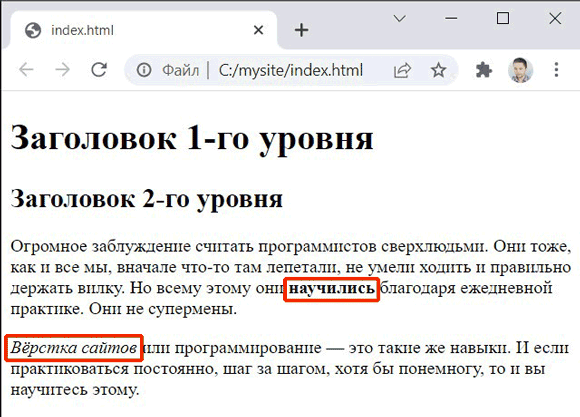580x417 pixels.
Task: Click the text "Огромное заблуждение"
Action: coord(101,247)
